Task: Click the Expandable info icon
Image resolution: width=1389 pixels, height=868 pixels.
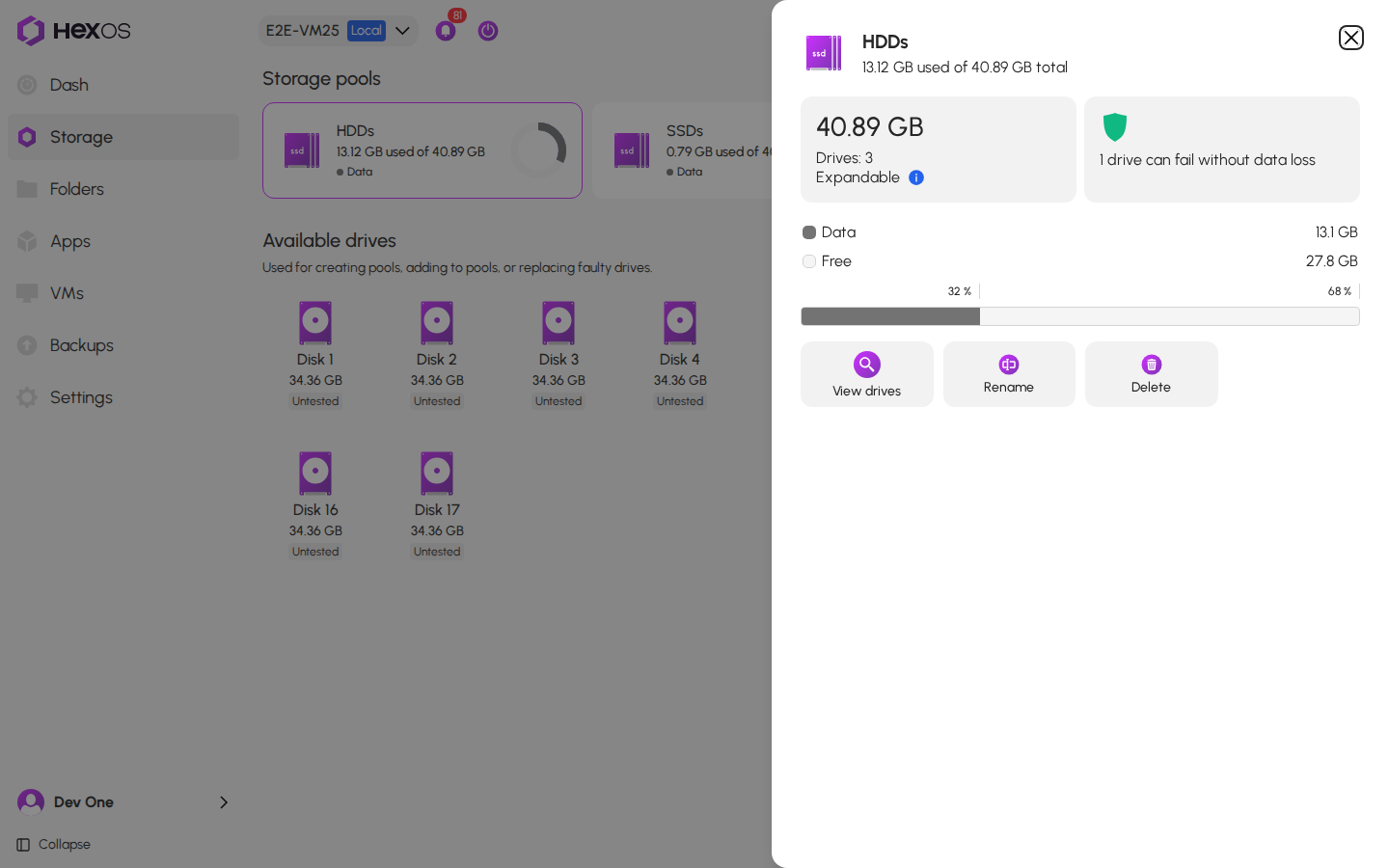Action: coord(916,177)
